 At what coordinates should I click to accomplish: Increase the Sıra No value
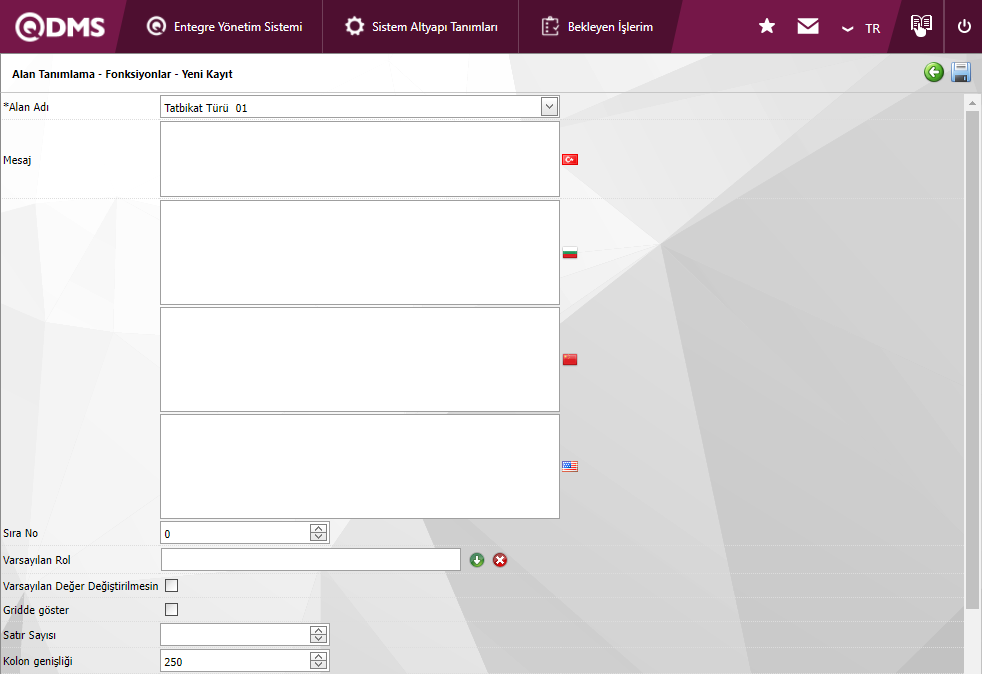(318, 529)
